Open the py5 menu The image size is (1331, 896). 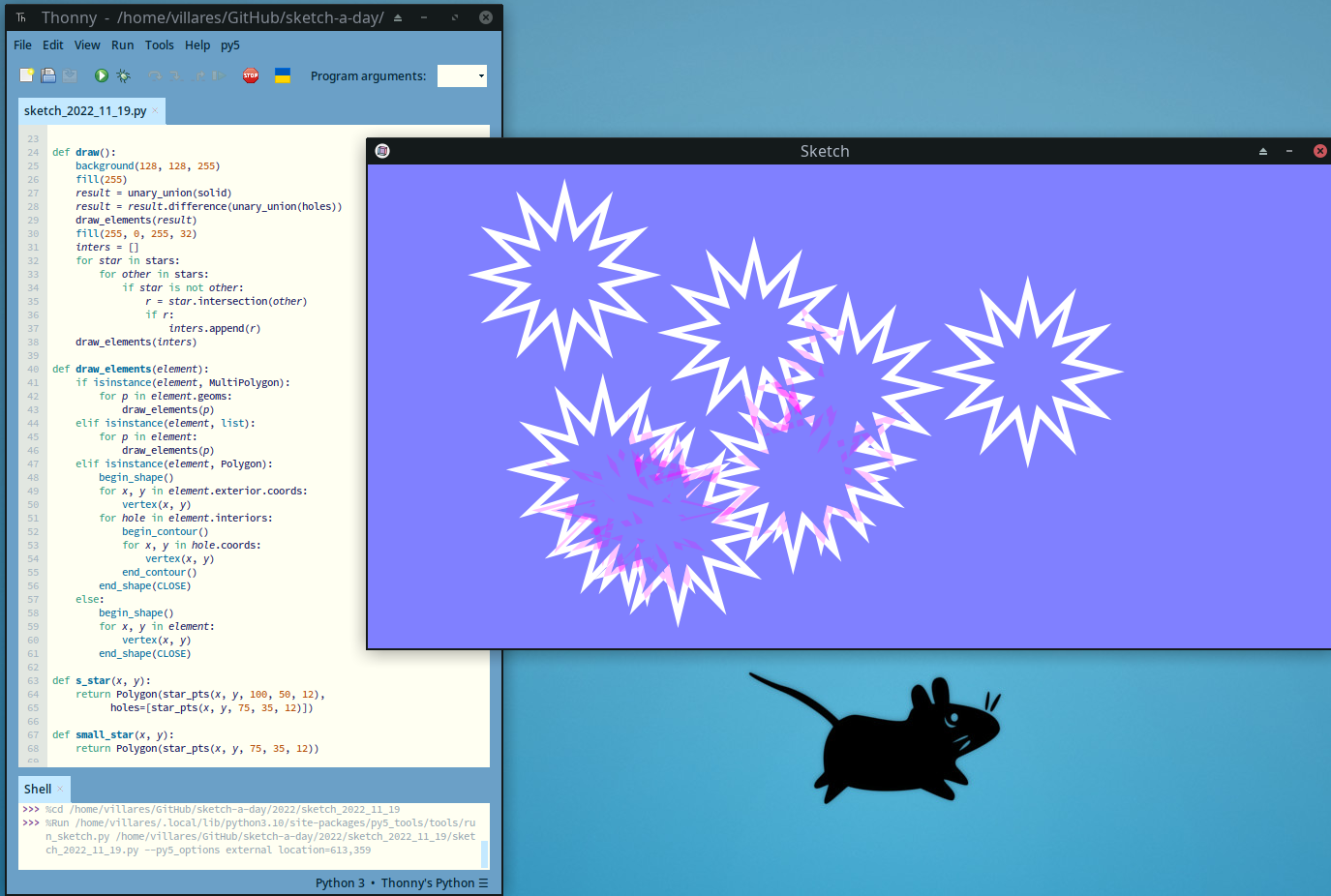(229, 45)
